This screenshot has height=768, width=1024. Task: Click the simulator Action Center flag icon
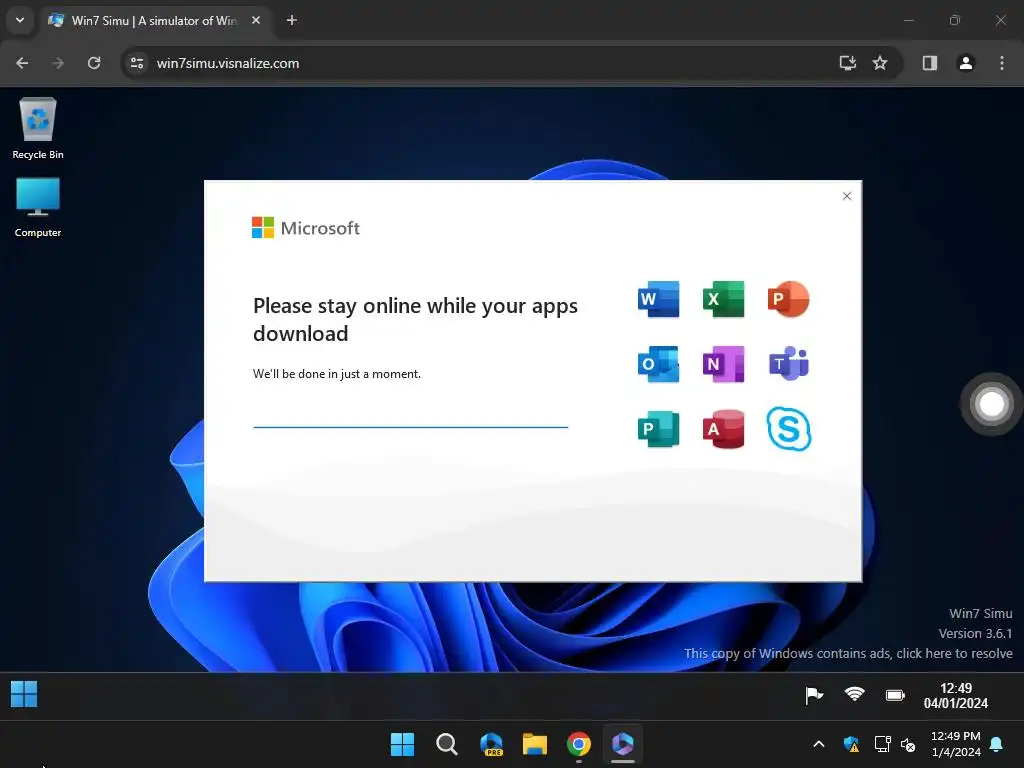[x=814, y=695]
